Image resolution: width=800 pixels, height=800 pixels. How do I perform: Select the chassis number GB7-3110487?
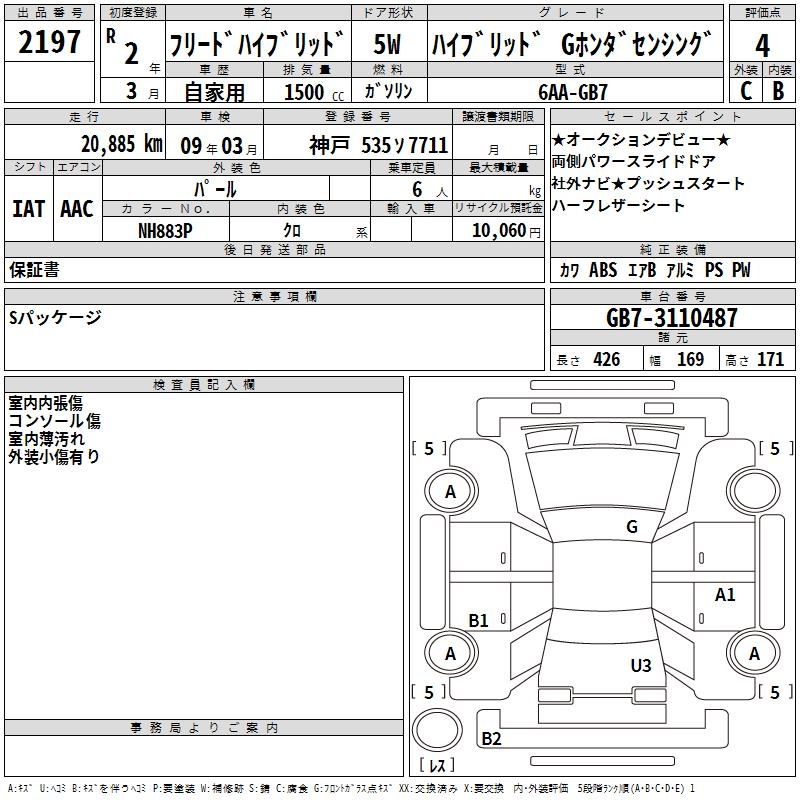click(x=672, y=318)
